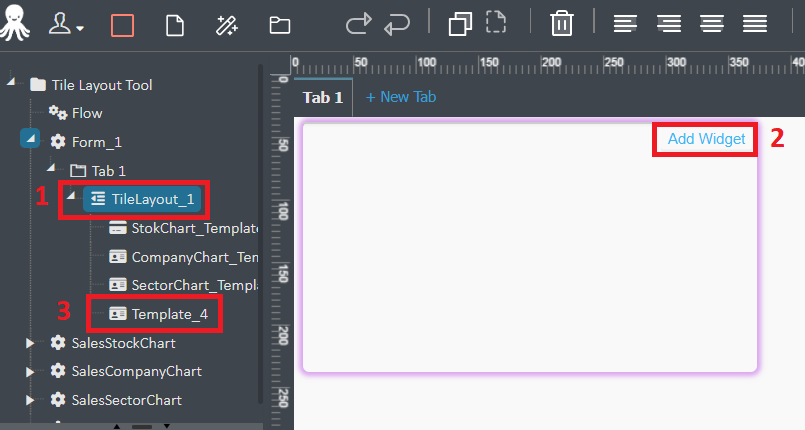The height and width of the screenshot is (430, 805).
Task: Select the Tile Layout Tool folder
Action: [x=91, y=85]
